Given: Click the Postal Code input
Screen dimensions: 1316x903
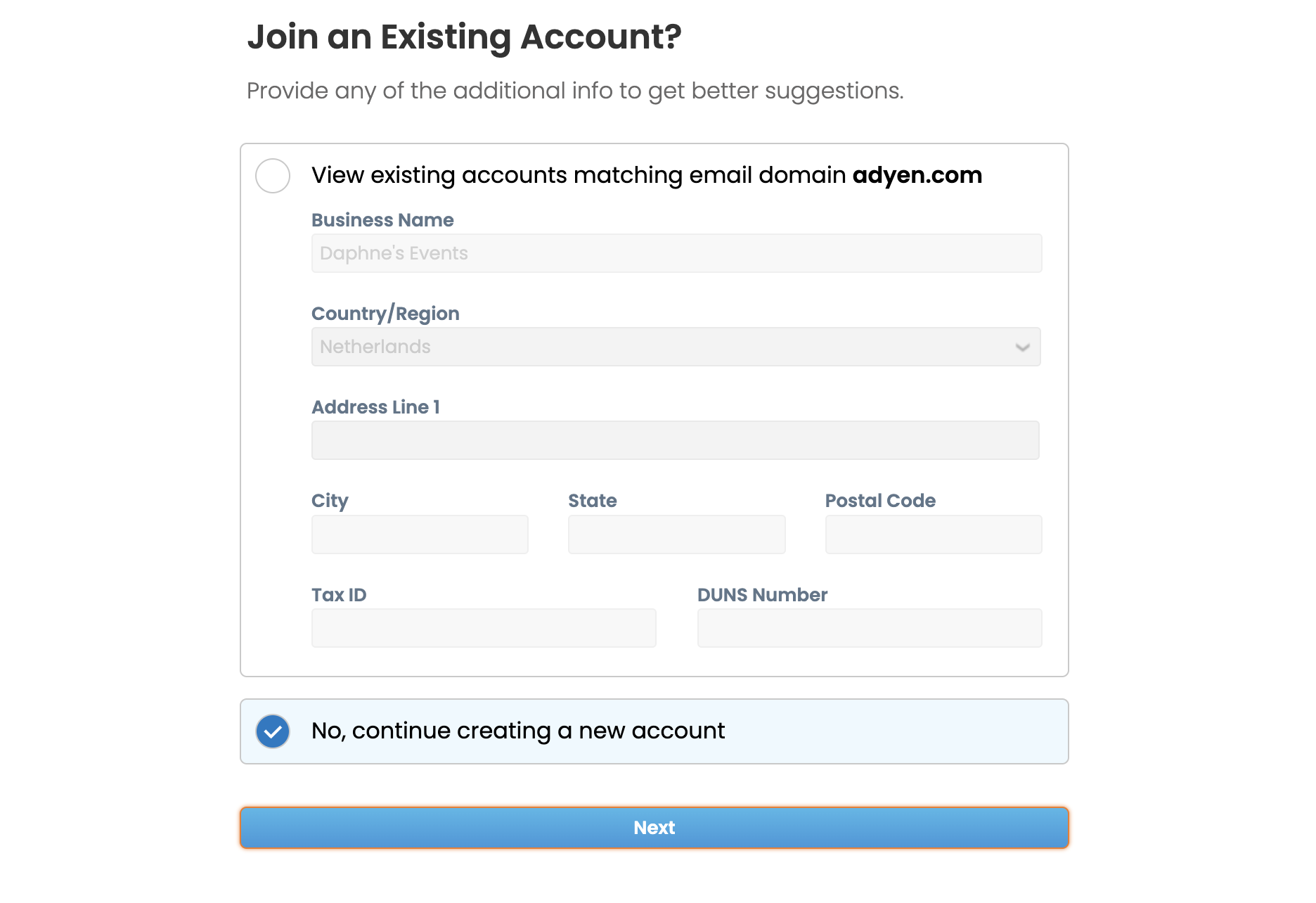Looking at the screenshot, I should coord(933,534).
